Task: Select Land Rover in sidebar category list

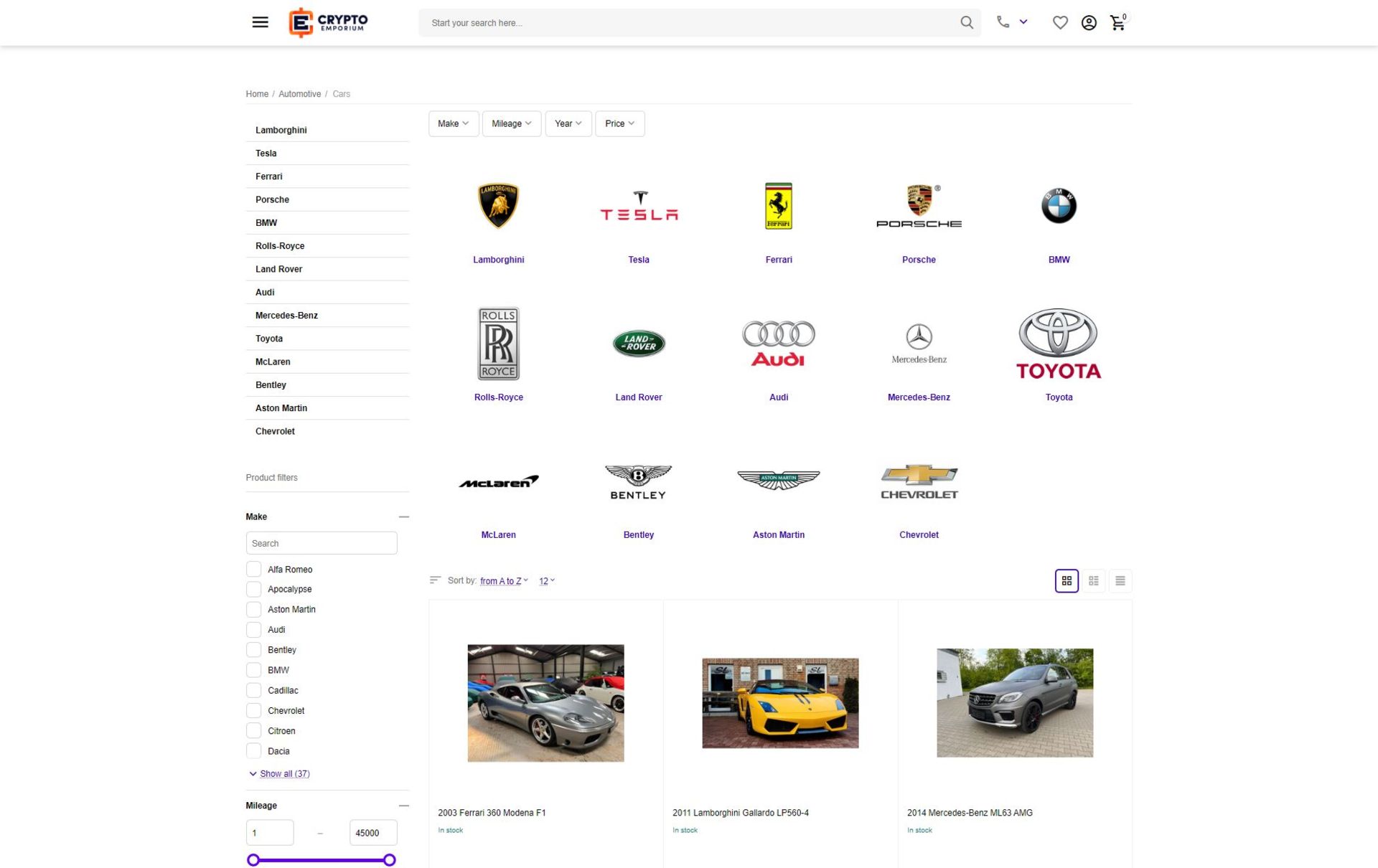Action: point(327,269)
